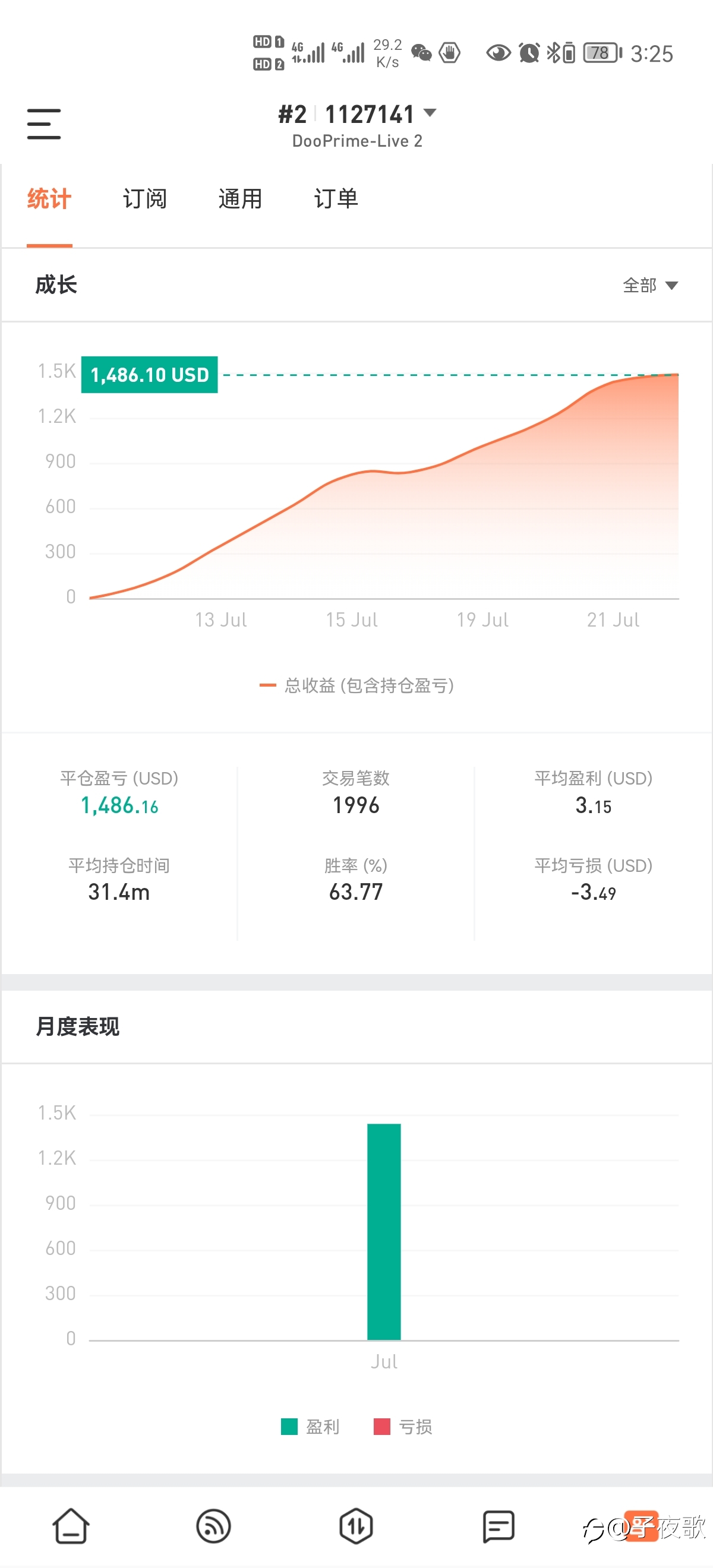Open the 订单 tab

(336, 199)
